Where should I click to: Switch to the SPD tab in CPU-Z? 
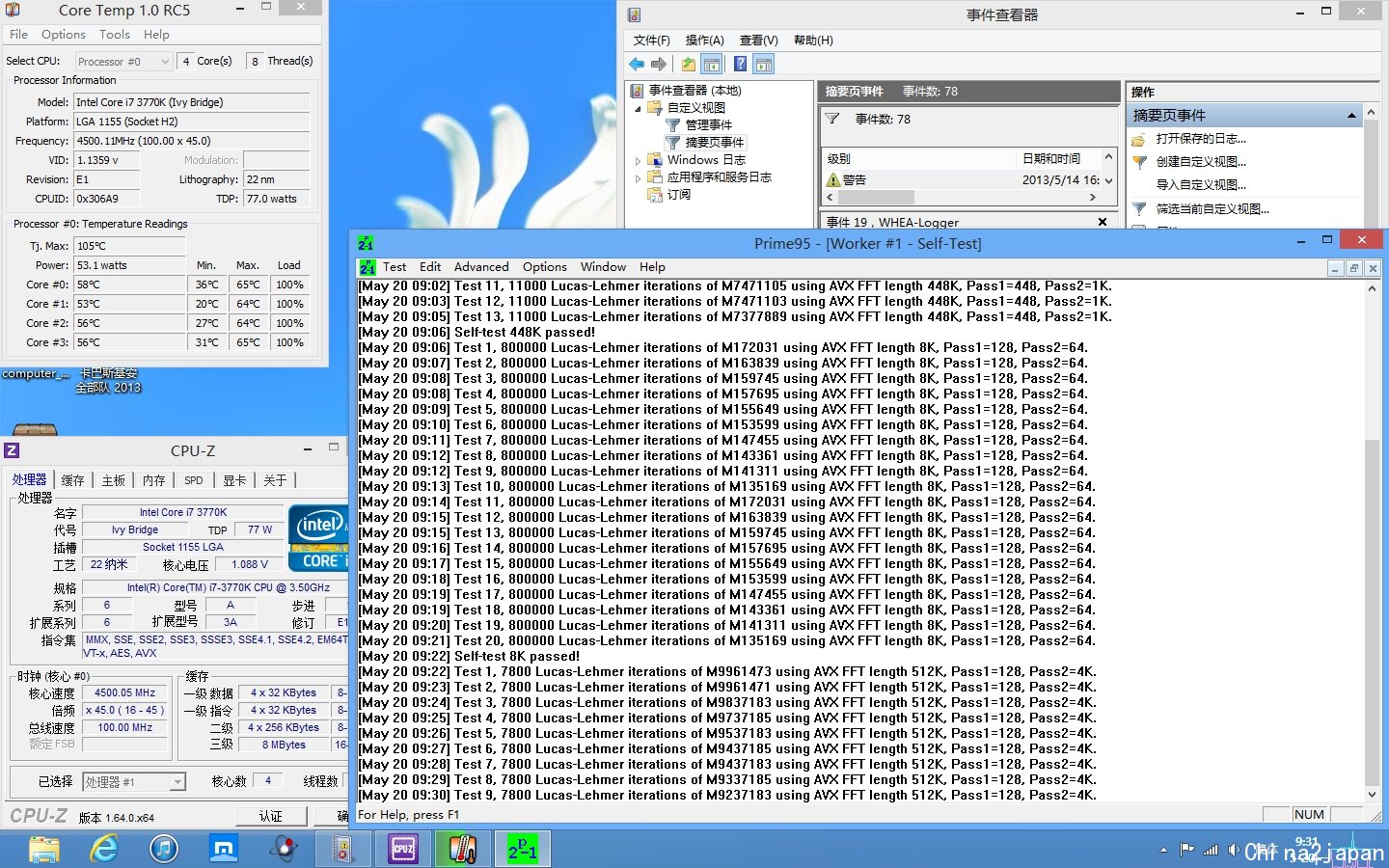click(x=194, y=480)
